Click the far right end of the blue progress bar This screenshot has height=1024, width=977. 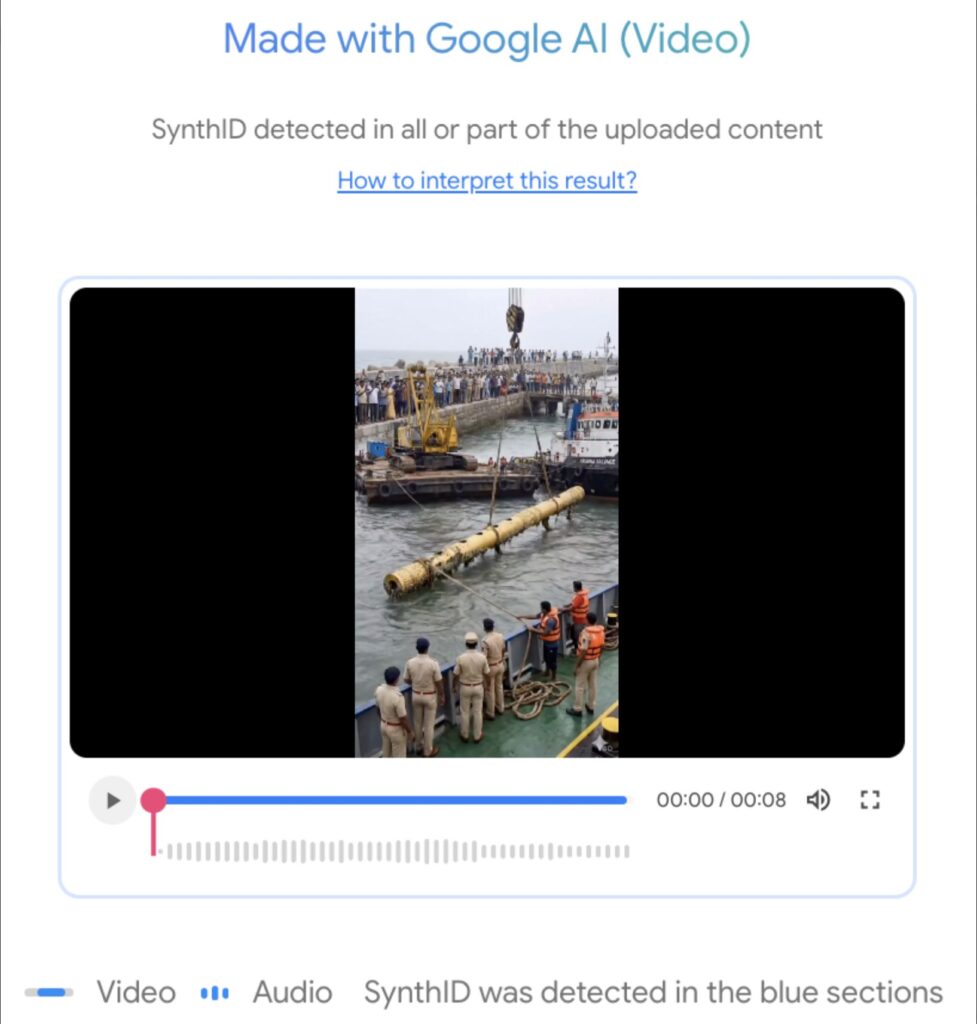pos(623,800)
